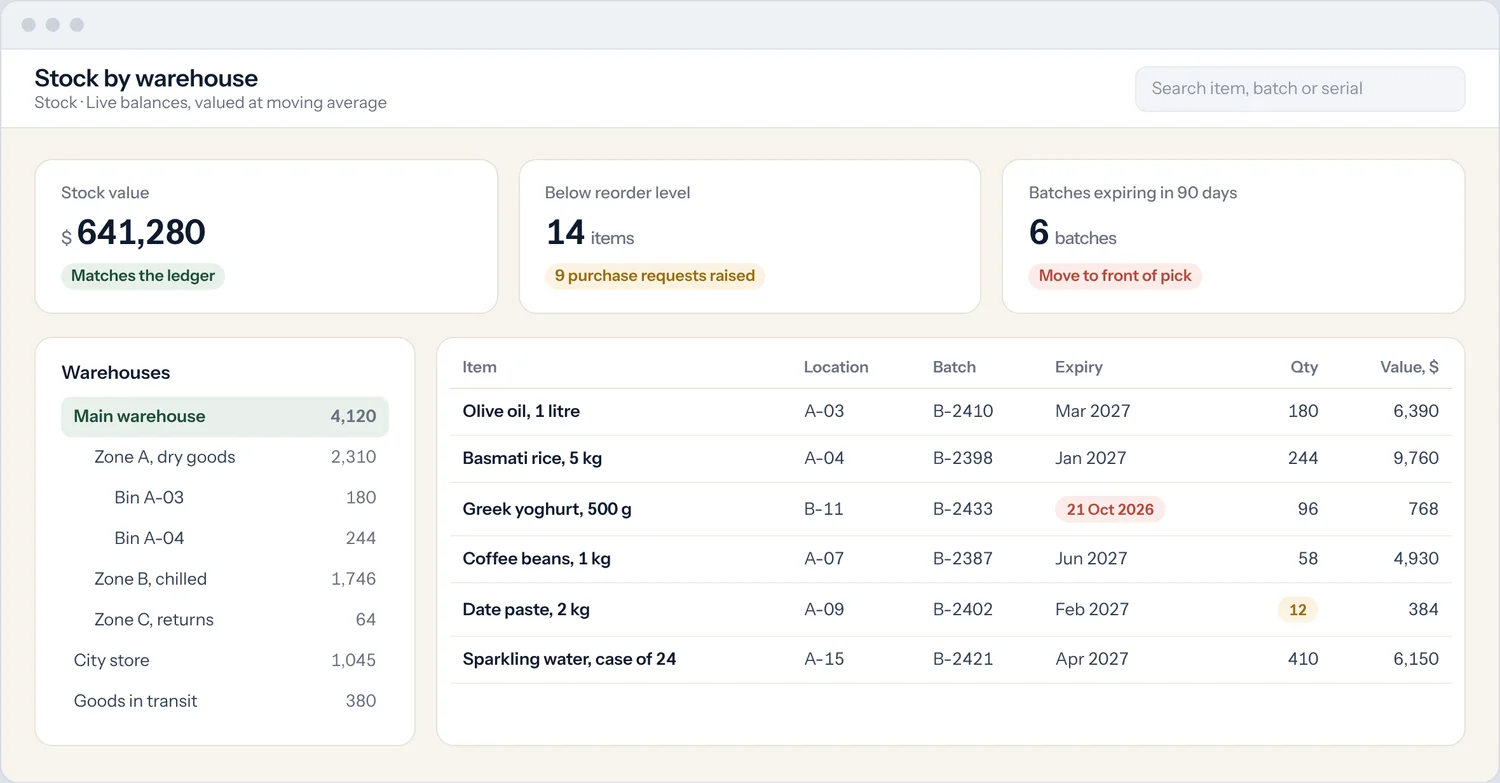This screenshot has width=1500, height=783.
Task: Click the low-quantity "12" badge for Date paste
Action: [x=1298, y=610]
